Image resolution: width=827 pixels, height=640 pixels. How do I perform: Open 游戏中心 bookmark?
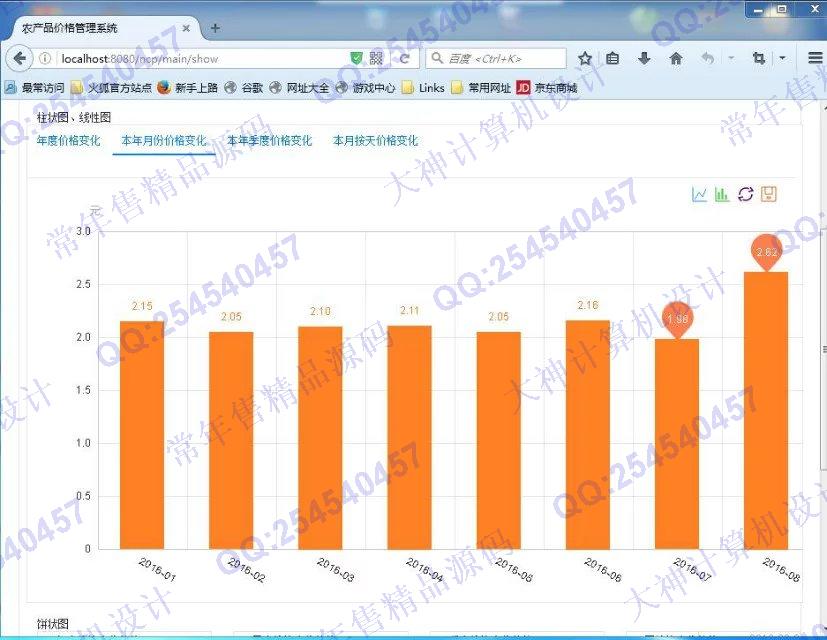[x=366, y=88]
